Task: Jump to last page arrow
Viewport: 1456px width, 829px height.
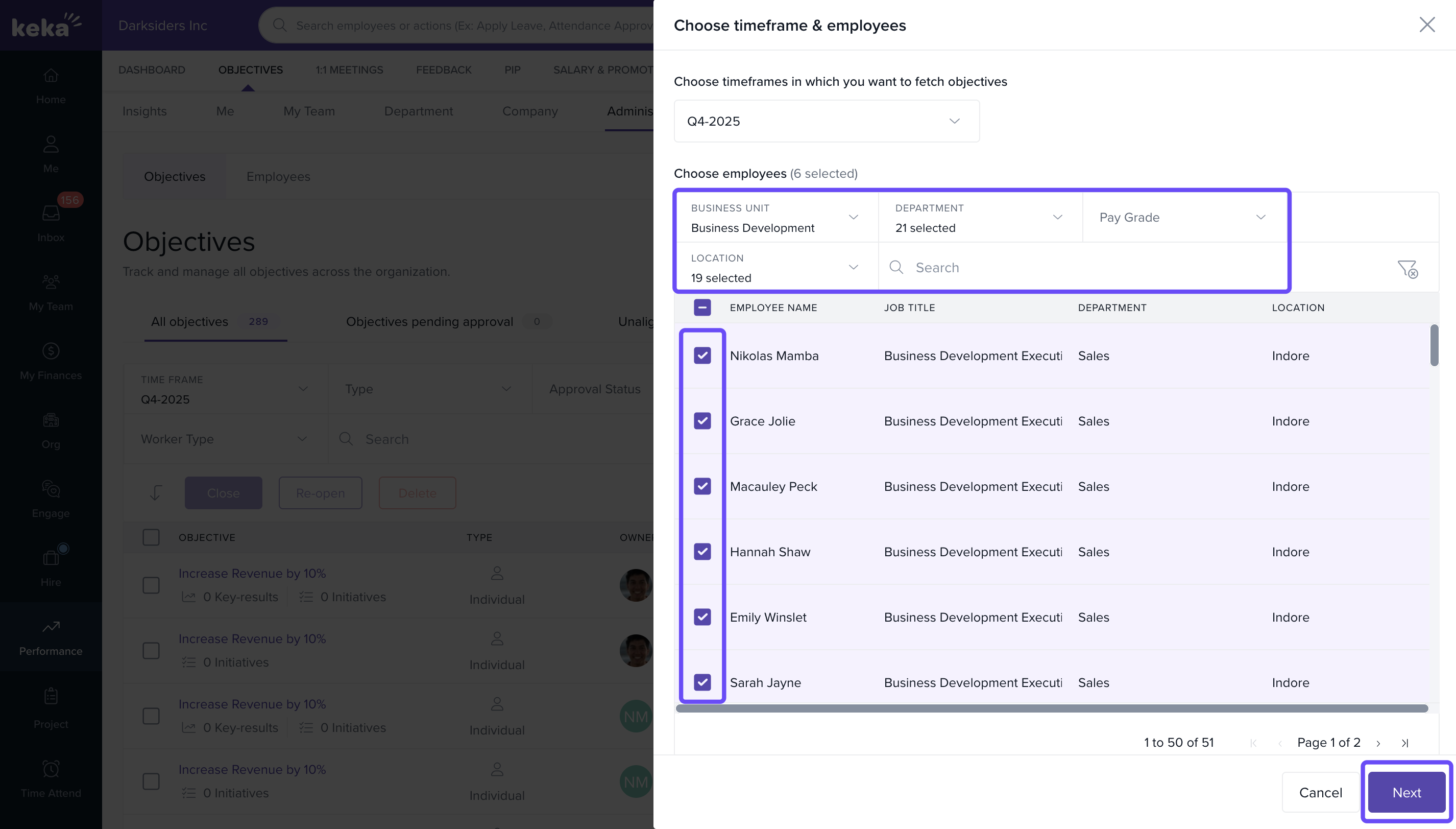Action: (1404, 743)
